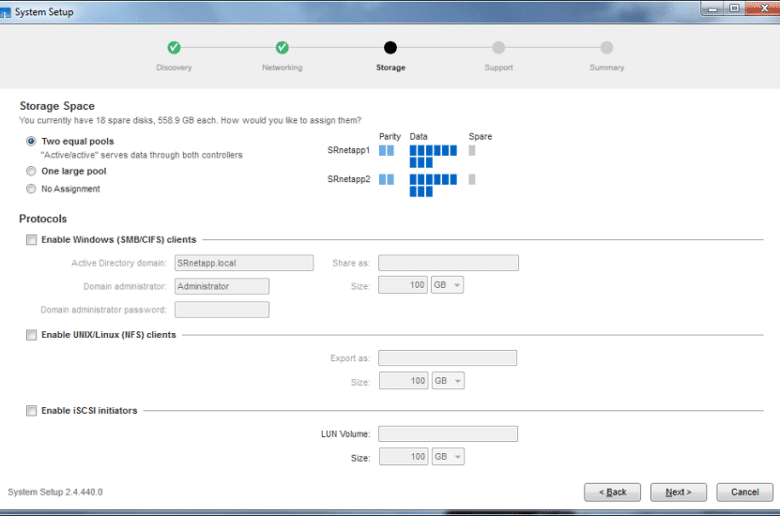Click the Active/active description text
Screen dimensions: 780x516
click(x=141, y=155)
